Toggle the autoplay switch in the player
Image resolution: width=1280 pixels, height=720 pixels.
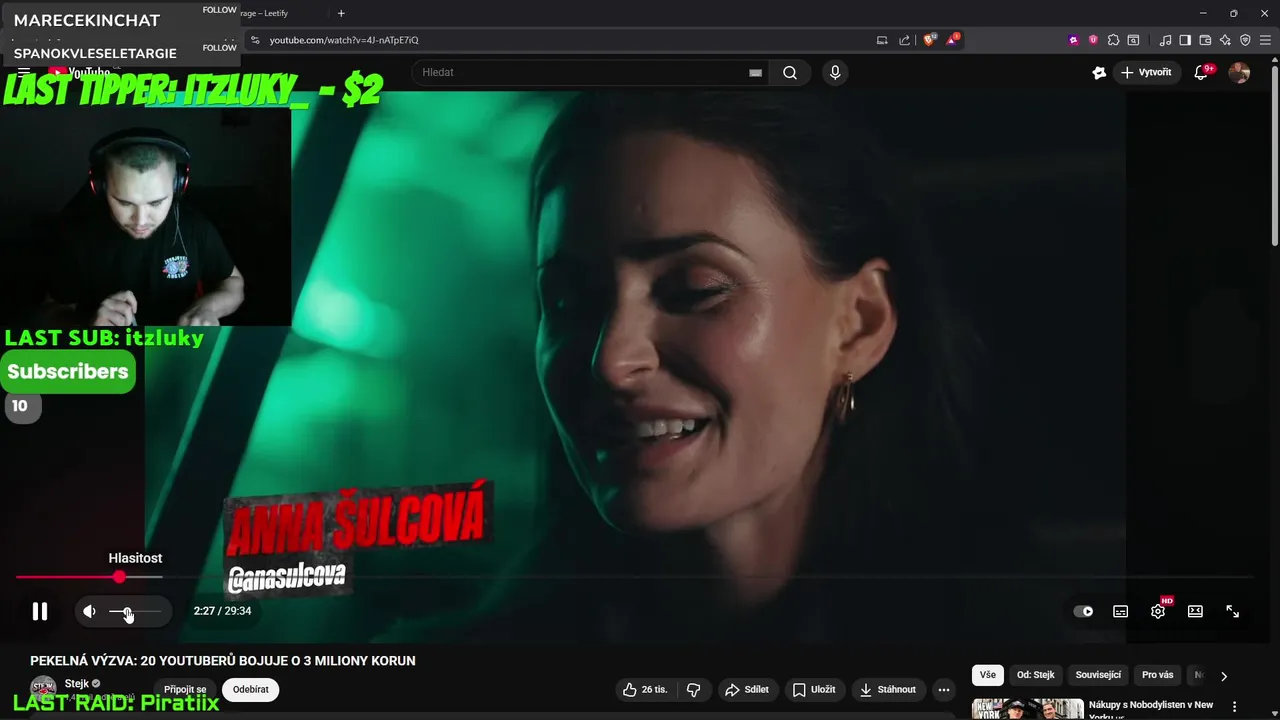pos(1083,611)
